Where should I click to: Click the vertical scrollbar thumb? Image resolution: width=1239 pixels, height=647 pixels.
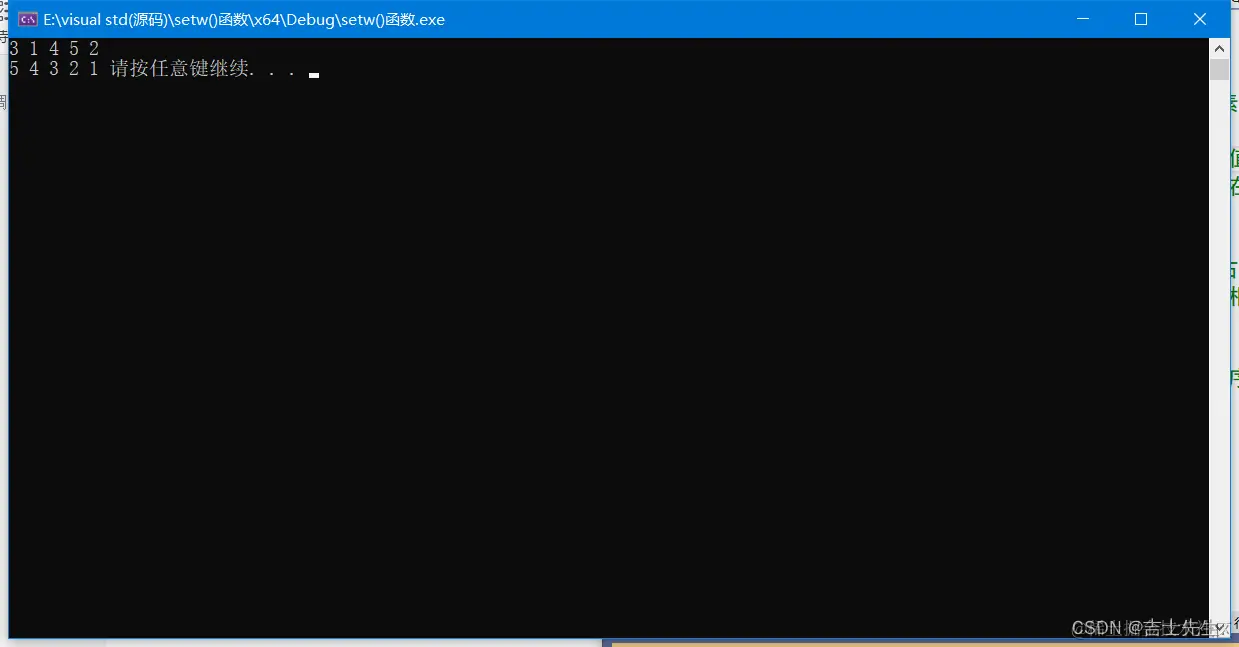coord(1219,69)
